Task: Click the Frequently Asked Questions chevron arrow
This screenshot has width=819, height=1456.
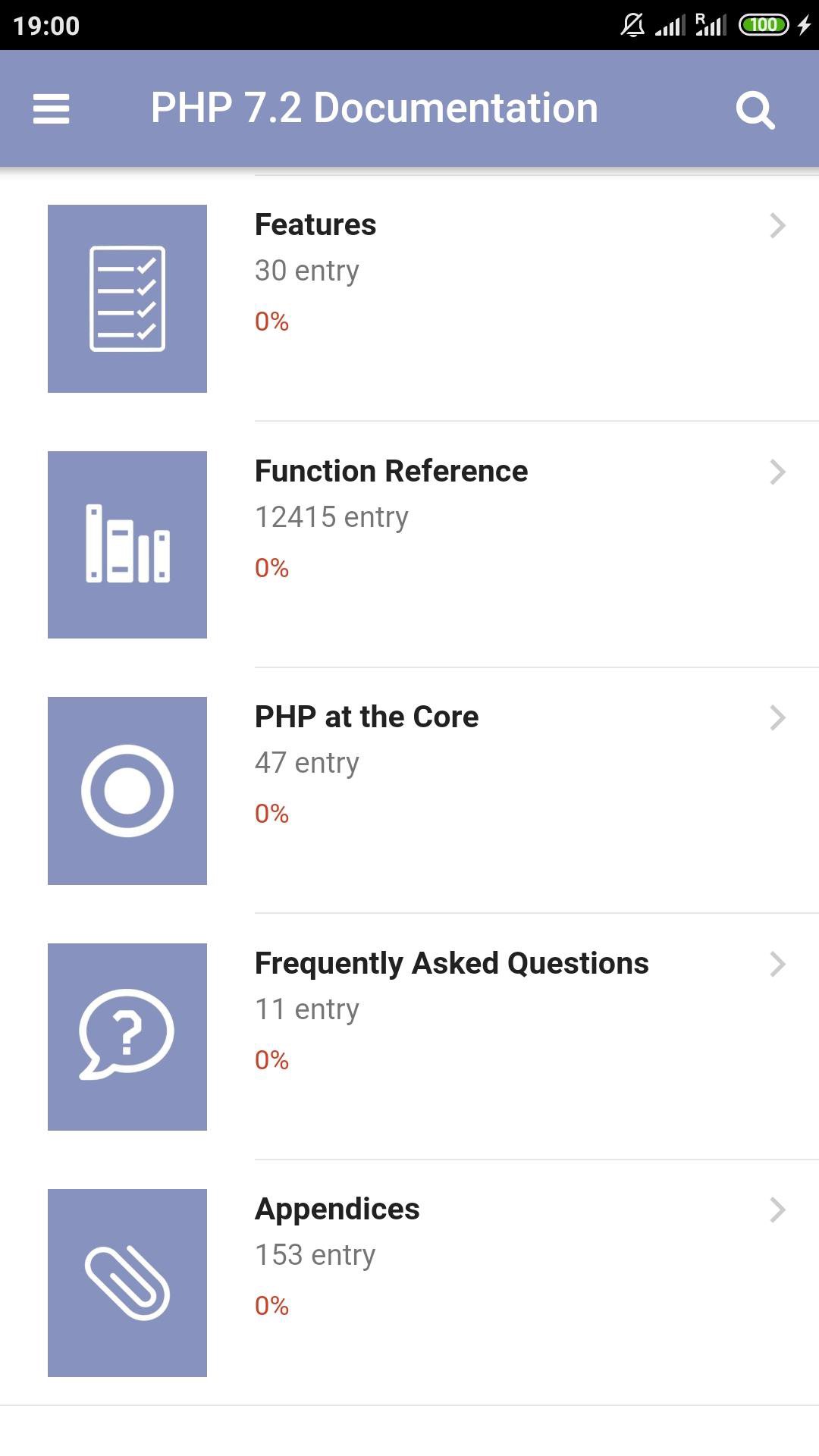Action: coord(777,964)
